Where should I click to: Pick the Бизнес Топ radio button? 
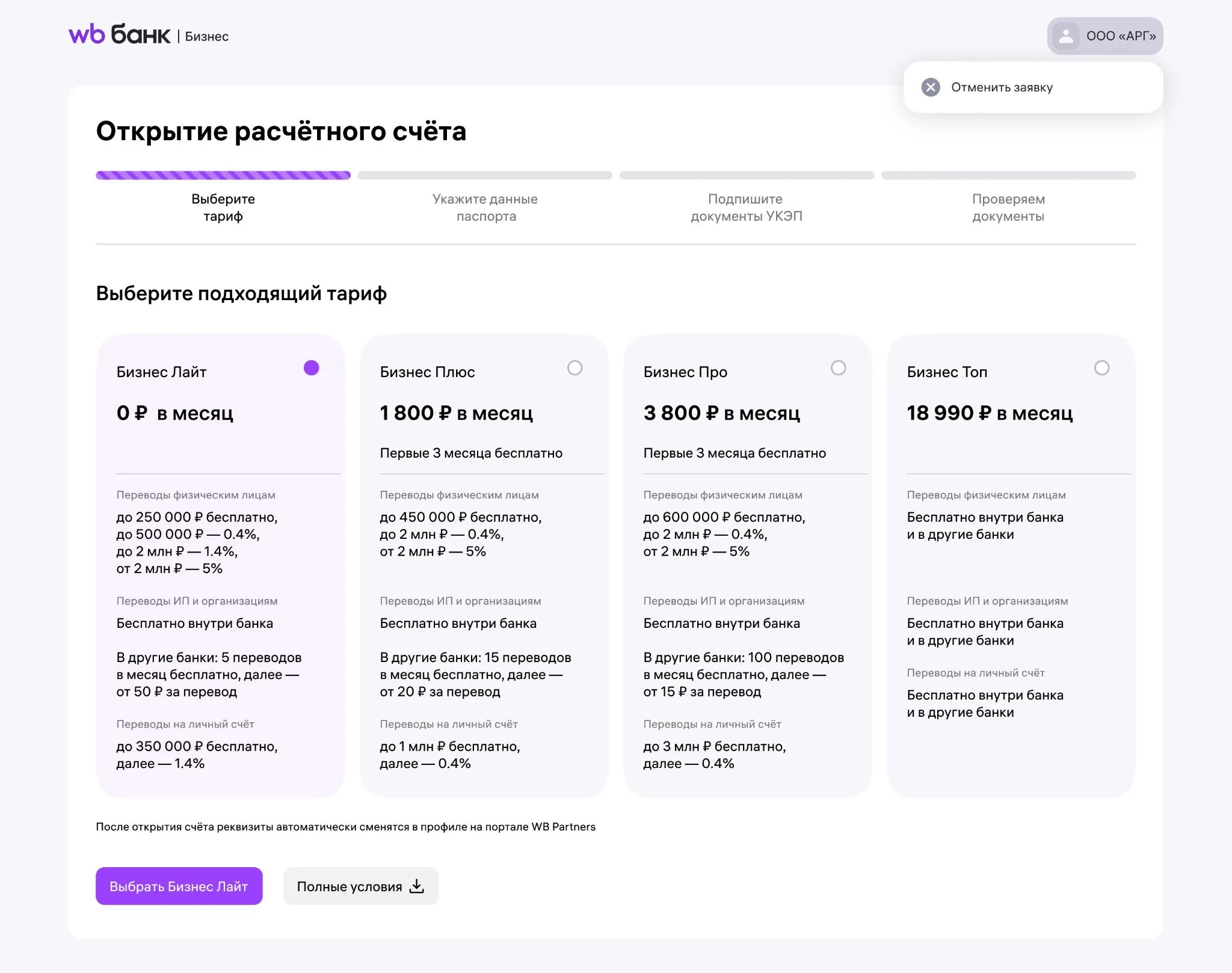tap(1101, 367)
